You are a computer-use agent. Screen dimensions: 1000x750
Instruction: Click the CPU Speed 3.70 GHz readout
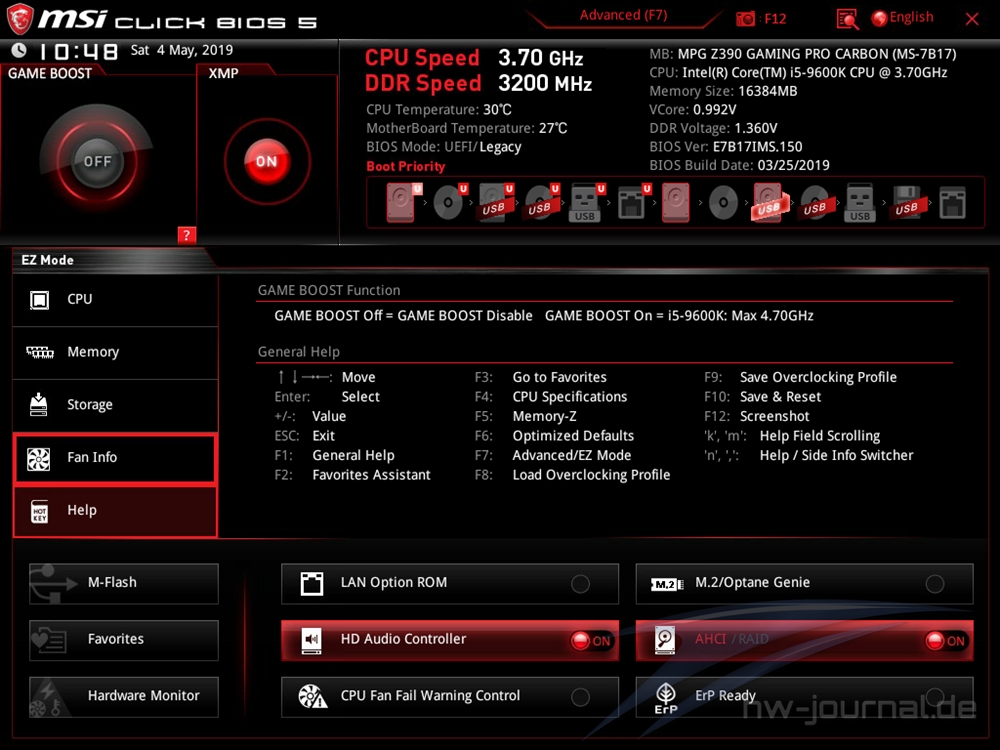point(474,58)
